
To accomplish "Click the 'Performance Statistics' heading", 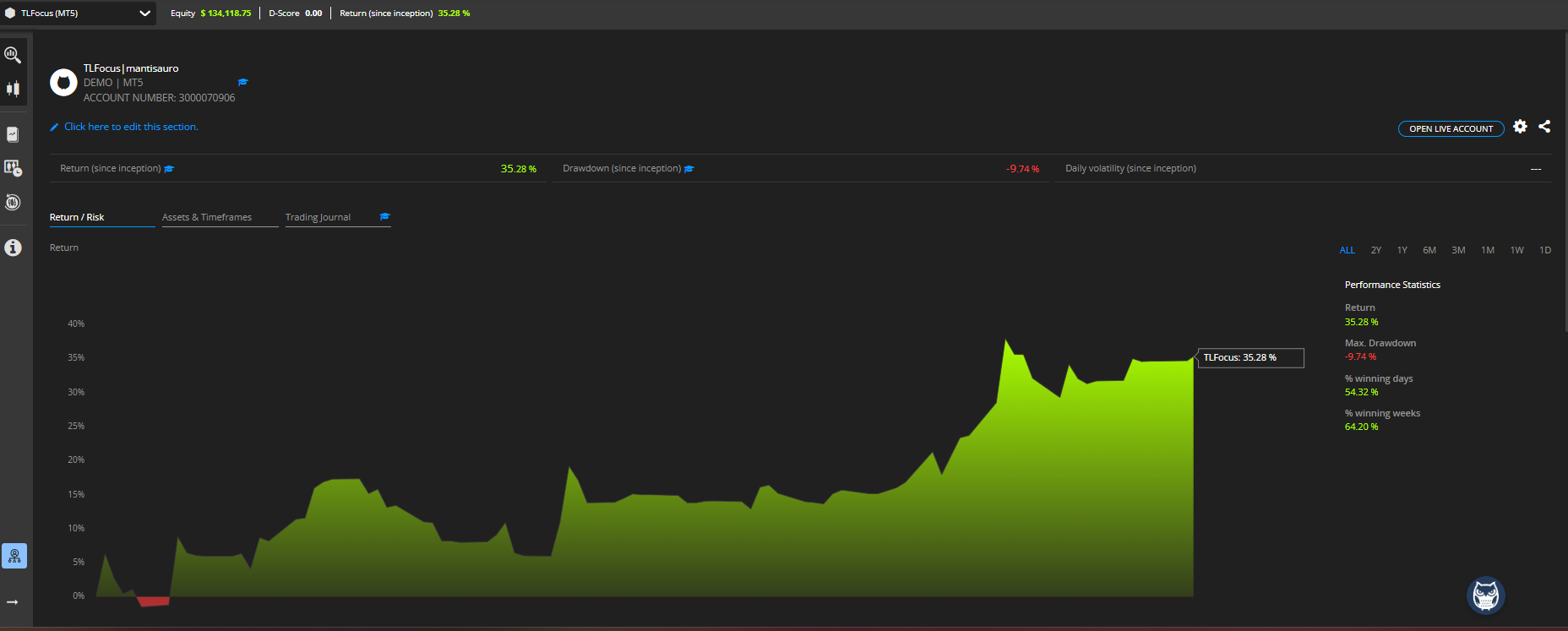I will (1392, 285).
